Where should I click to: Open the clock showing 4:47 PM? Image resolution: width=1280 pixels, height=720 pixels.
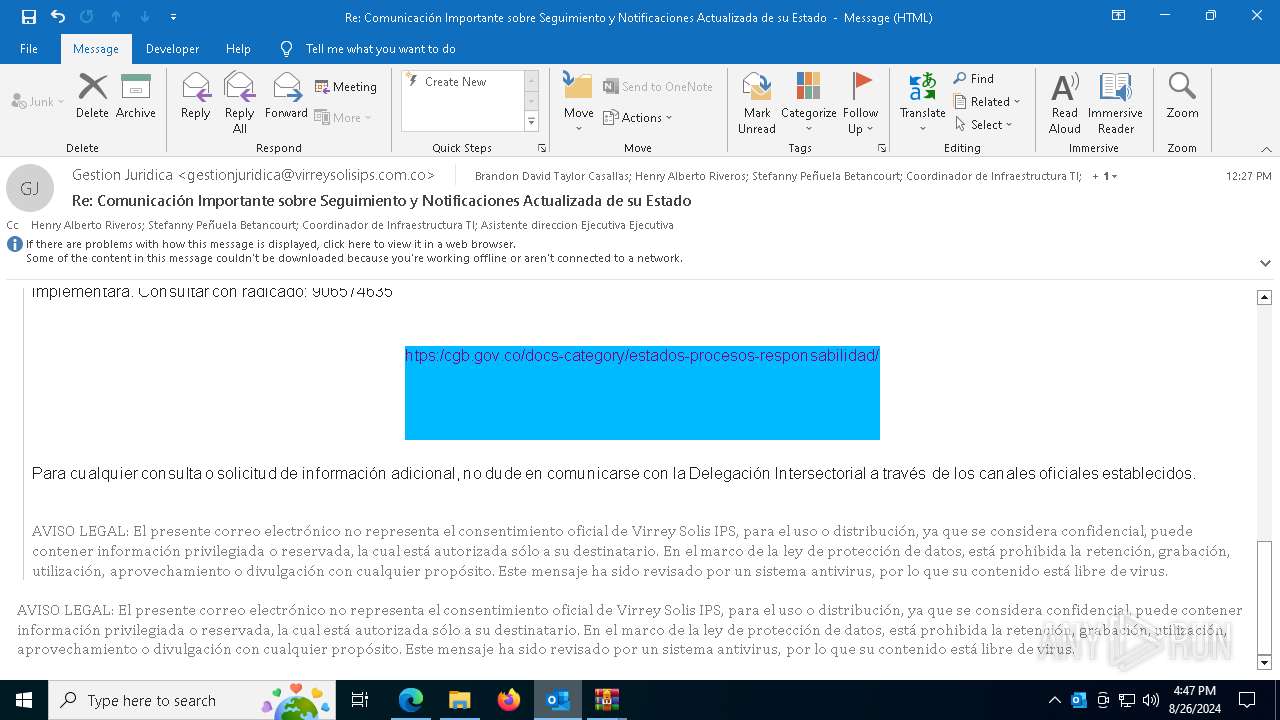click(x=1194, y=700)
